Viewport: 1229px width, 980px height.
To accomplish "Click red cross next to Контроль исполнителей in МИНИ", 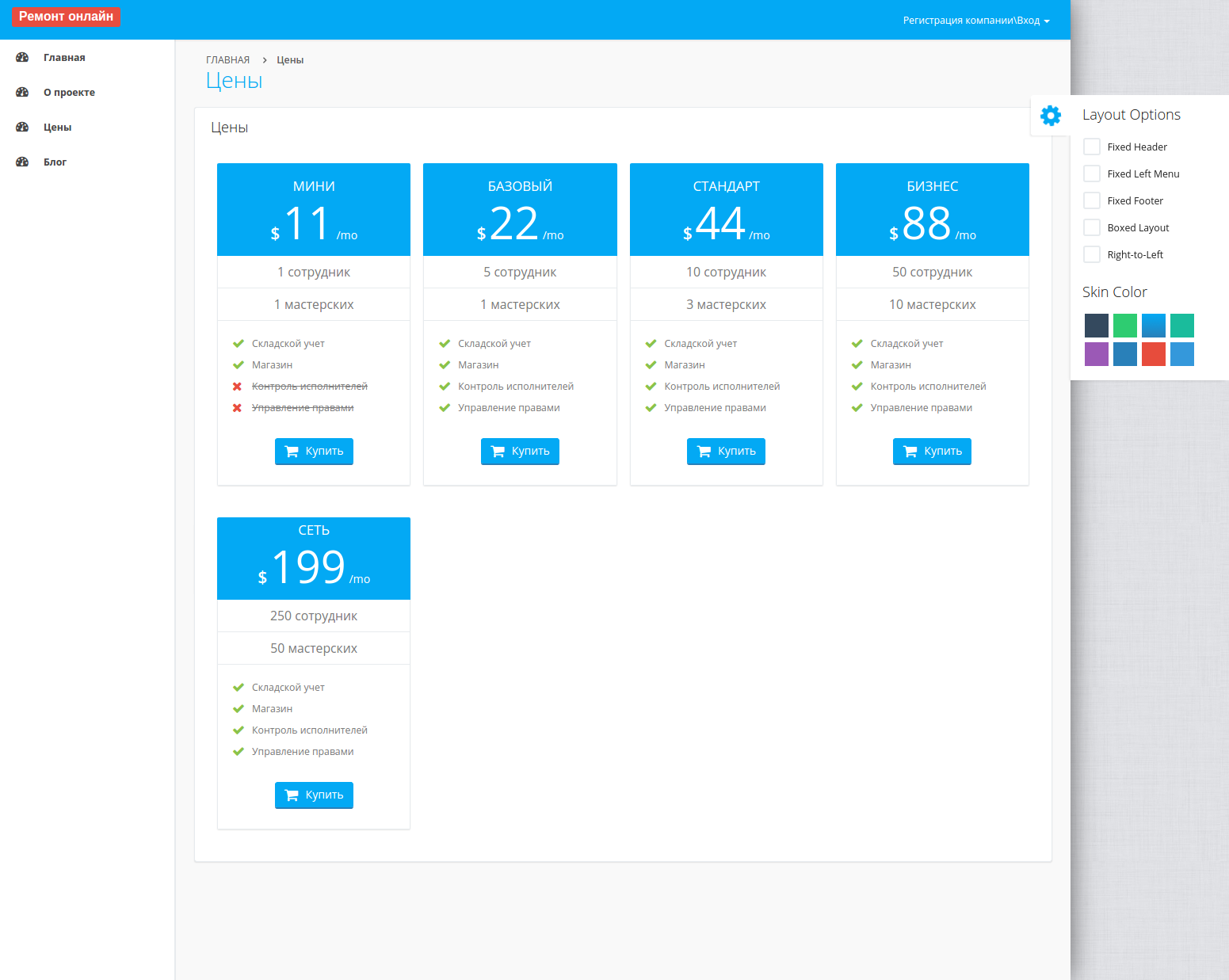I will coord(237,387).
